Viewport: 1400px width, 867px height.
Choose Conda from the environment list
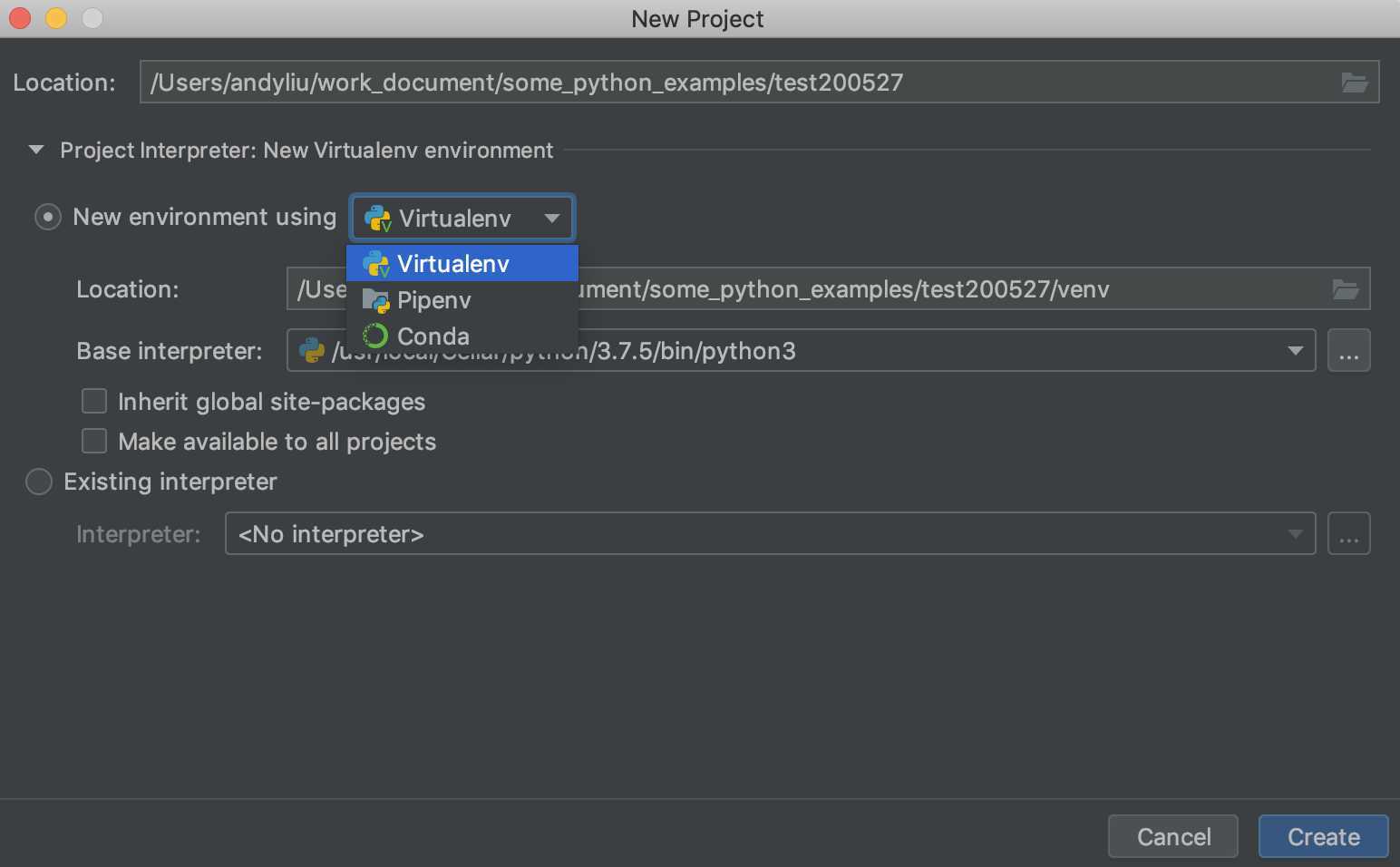tap(433, 336)
